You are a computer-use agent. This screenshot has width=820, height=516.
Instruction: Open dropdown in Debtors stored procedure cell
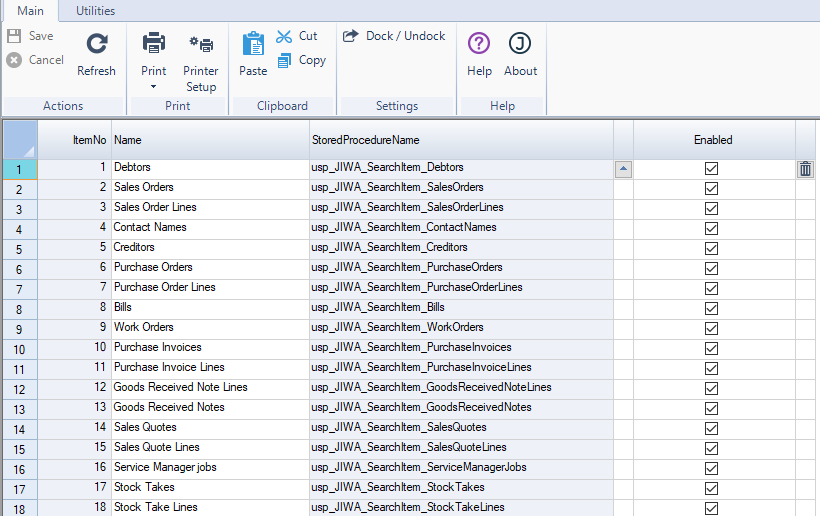(623, 169)
